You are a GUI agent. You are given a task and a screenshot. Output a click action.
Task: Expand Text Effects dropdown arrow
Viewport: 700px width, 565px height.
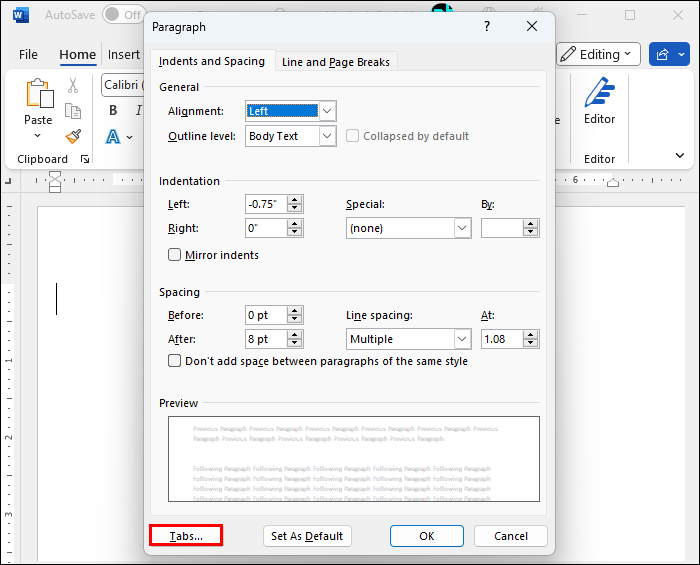[x=129, y=137]
